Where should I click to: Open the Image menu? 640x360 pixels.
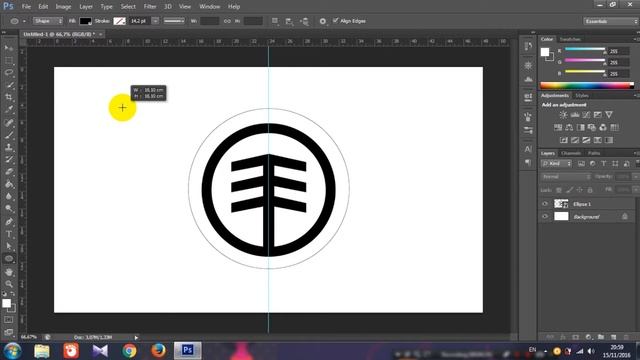(x=63, y=7)
